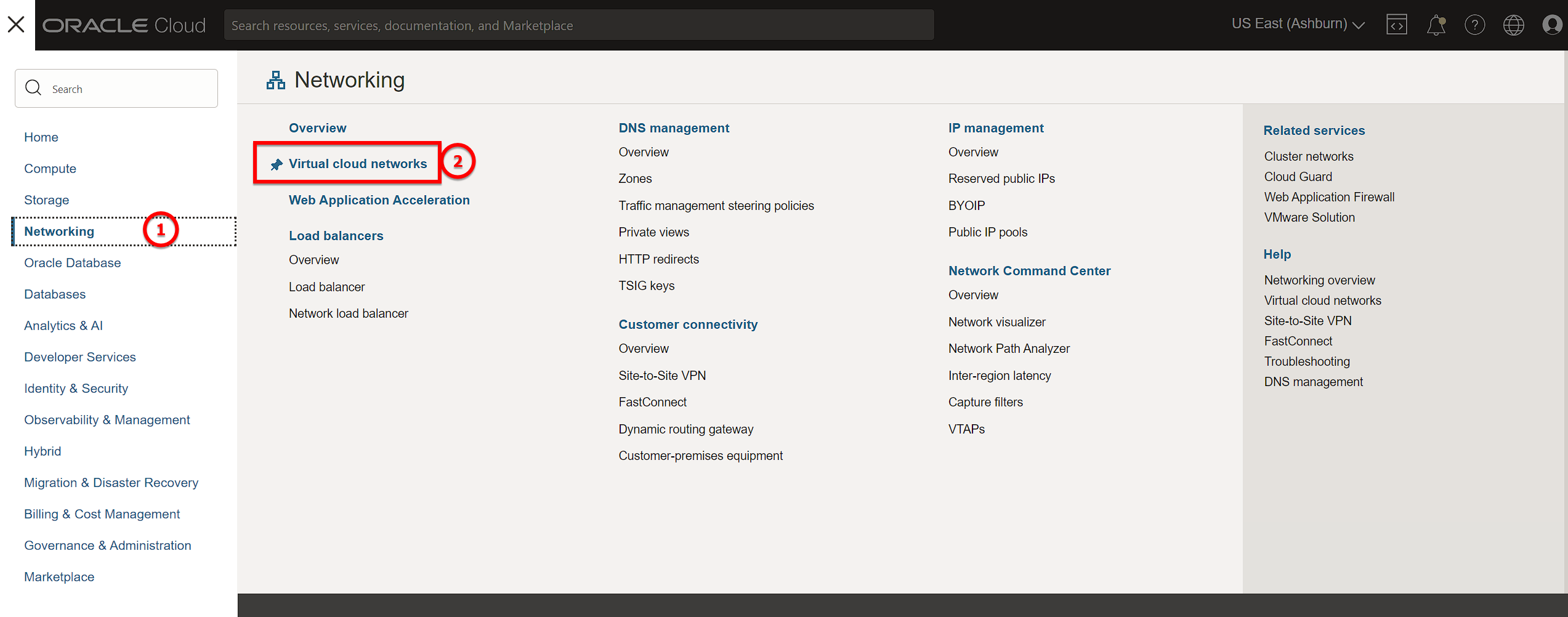
Task: Open Traffic management steering policies
Action: [716, 205]
